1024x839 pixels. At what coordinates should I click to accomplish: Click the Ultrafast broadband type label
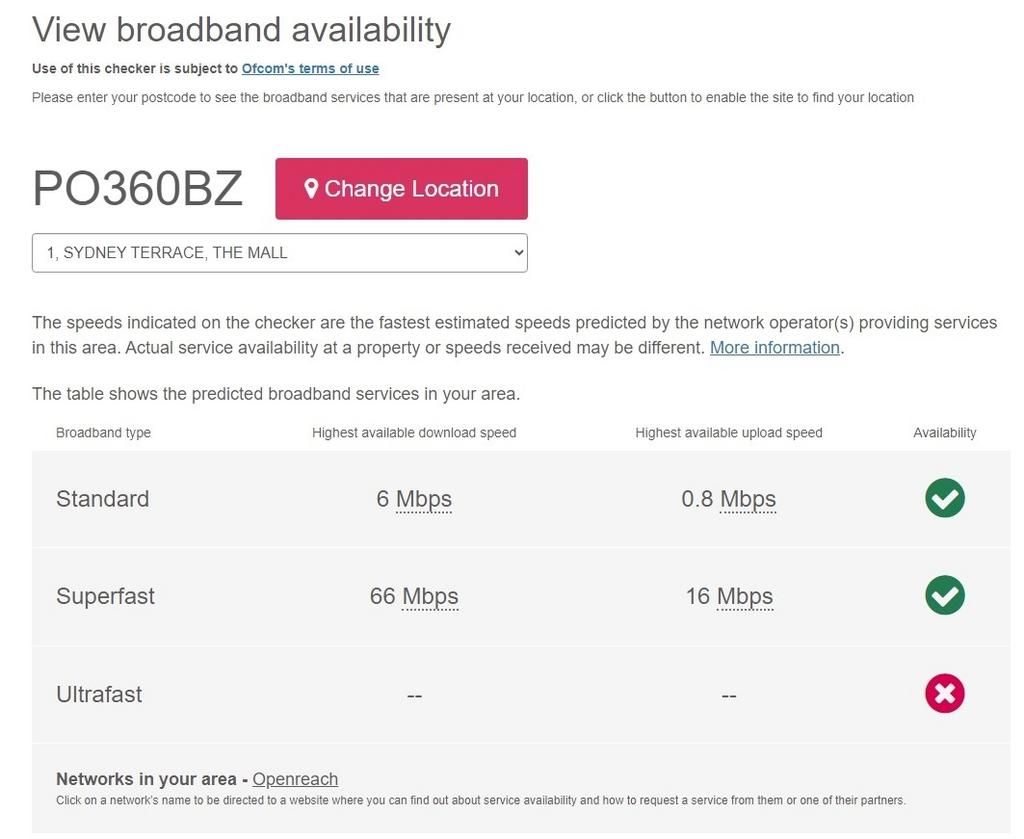[x=99, y=694]
